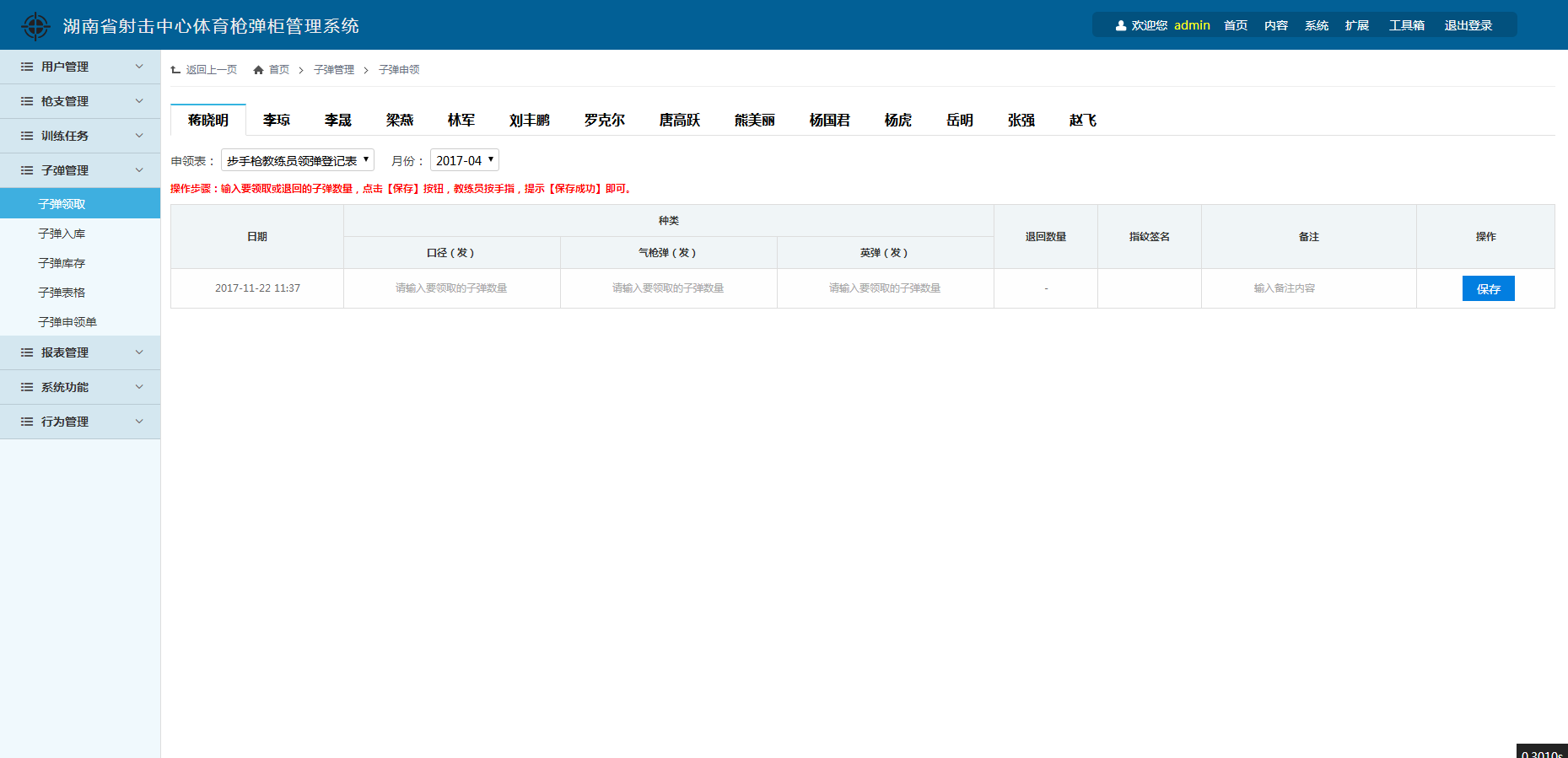Screen dimensions: 1568x758
Task: Open the 月份 2017-04 dropdown
Action: point(464,160)
